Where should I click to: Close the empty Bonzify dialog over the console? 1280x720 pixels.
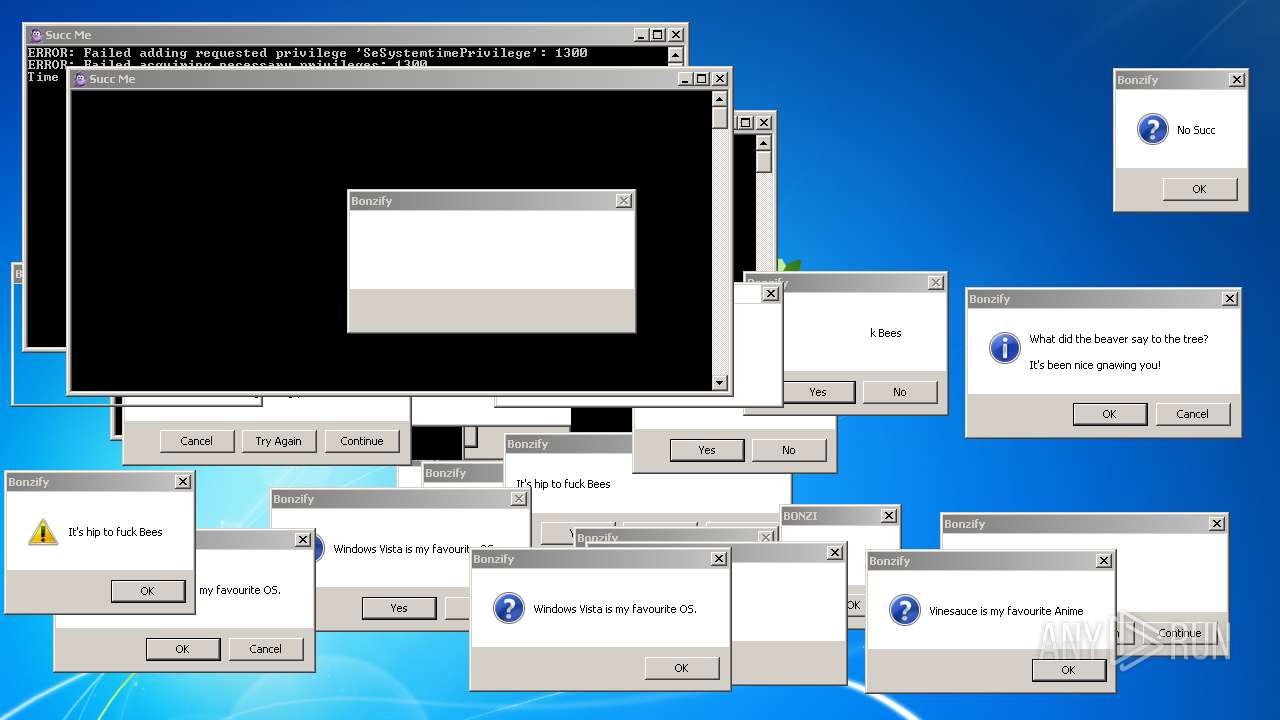[624, 201]
